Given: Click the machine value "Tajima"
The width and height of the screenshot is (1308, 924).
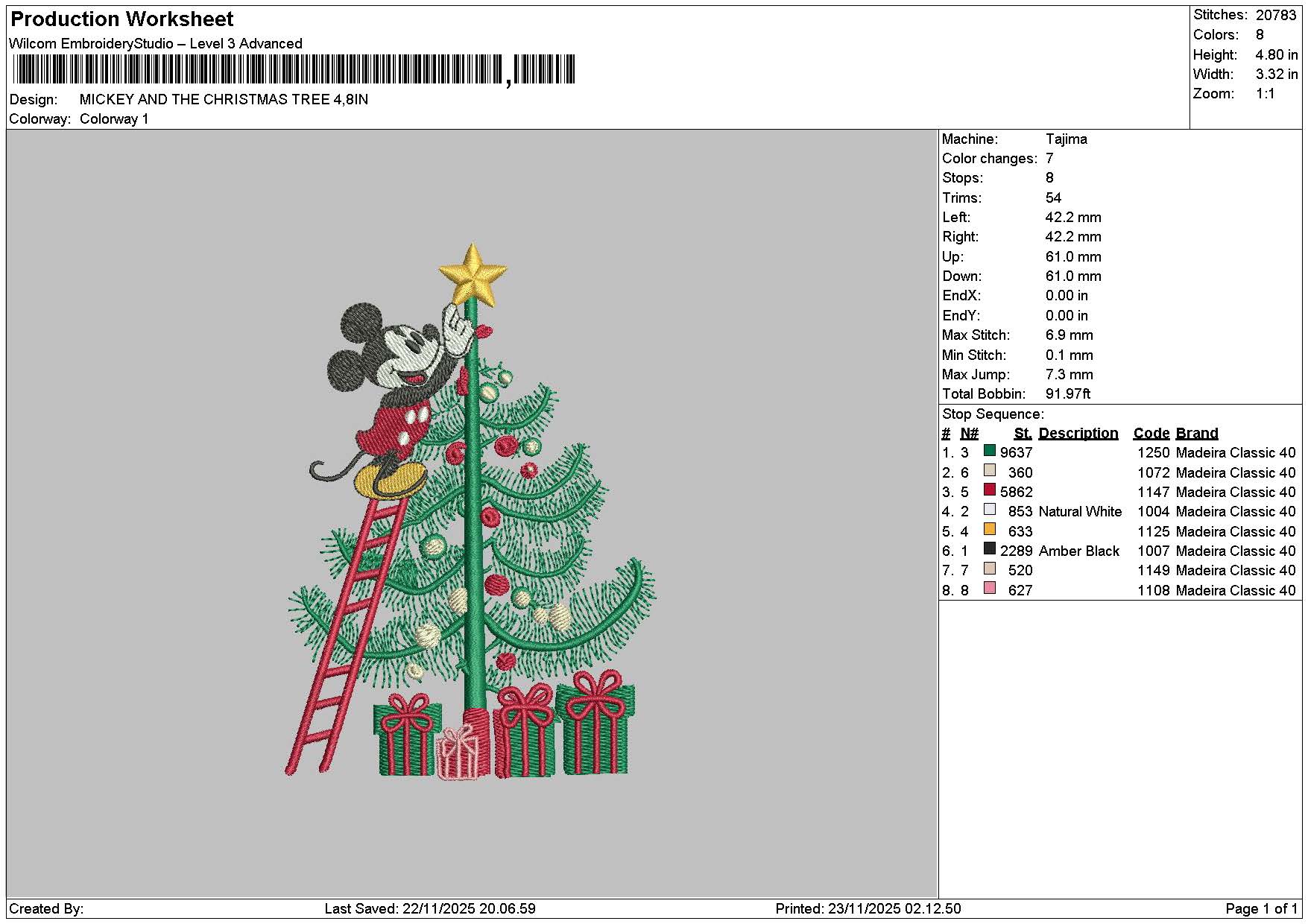Looking at the screenshot, I should 1067,139.
